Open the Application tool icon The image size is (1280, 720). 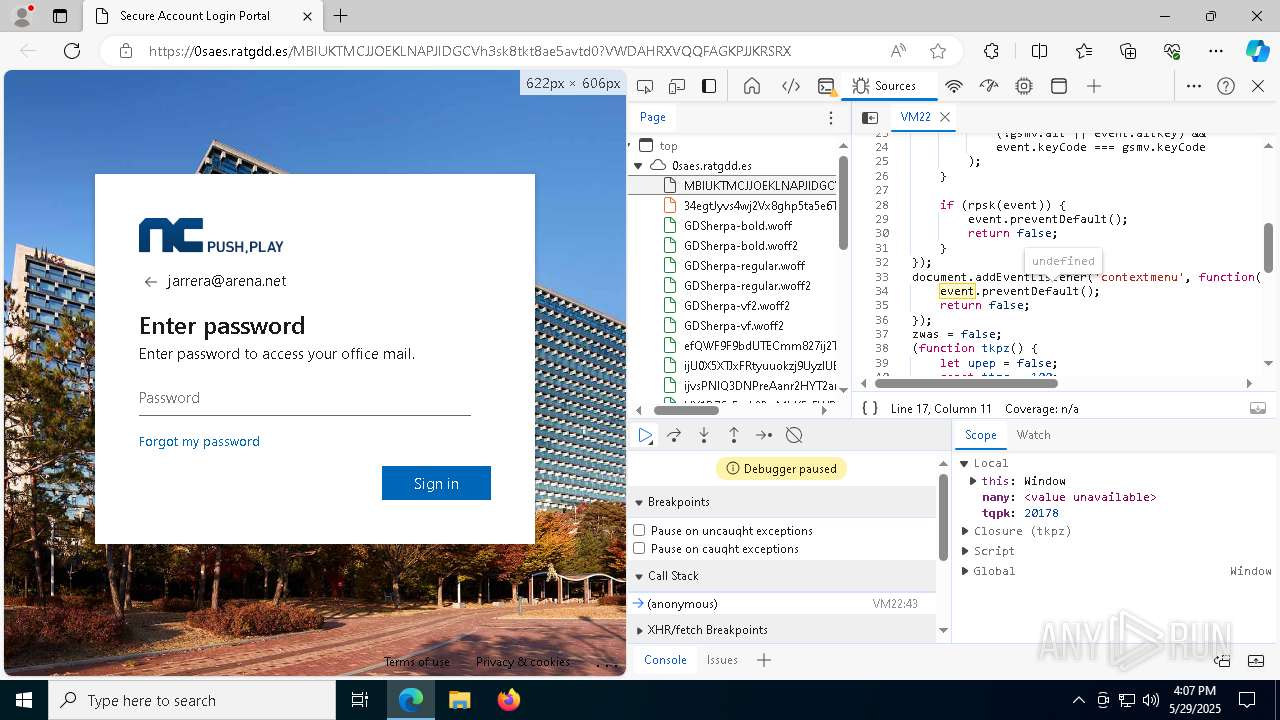point(1059,86)
